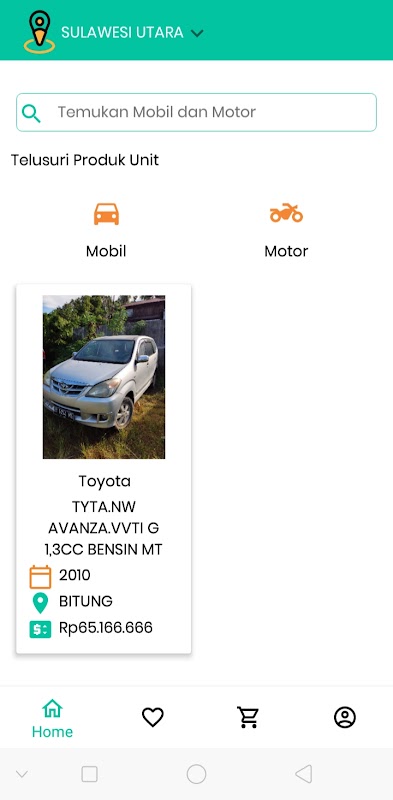Click the price tag icon
This screenshot has width=393, height=800.
[x=40, y=629]
